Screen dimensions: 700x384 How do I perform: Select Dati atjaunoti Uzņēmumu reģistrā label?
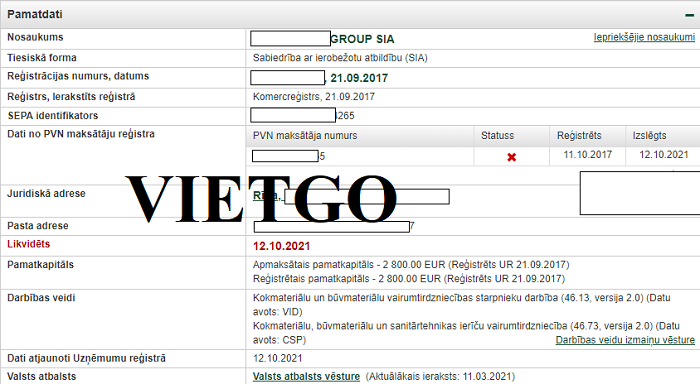coord(86,358)
